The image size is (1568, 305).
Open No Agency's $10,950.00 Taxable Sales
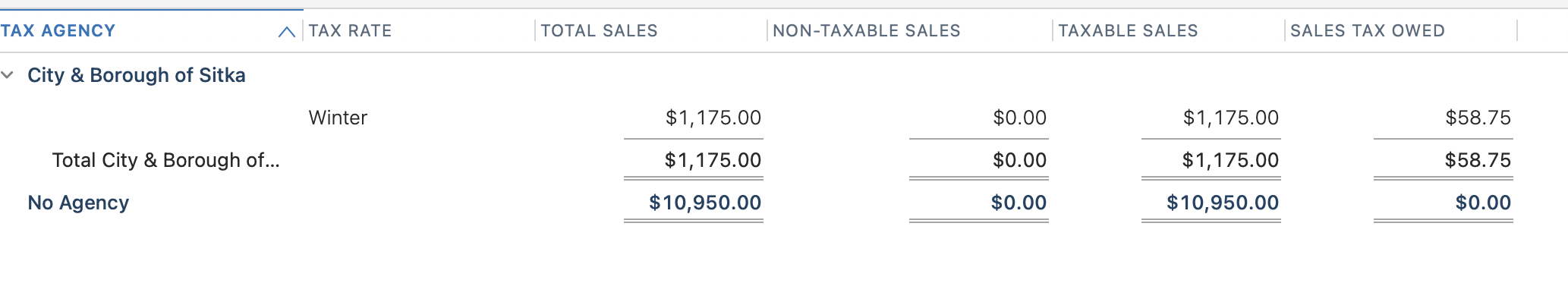1222,203
